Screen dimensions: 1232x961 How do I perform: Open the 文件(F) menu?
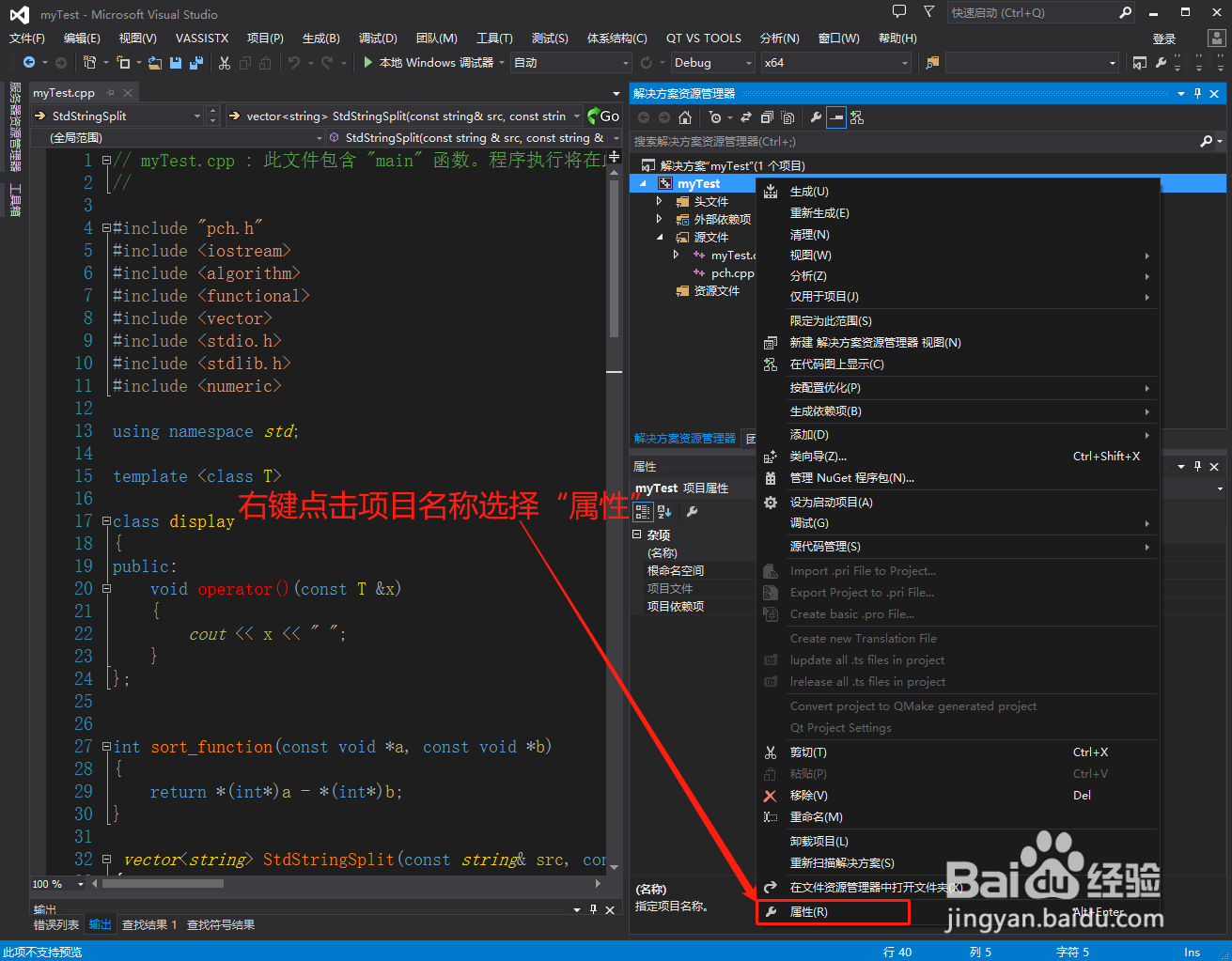27,38
